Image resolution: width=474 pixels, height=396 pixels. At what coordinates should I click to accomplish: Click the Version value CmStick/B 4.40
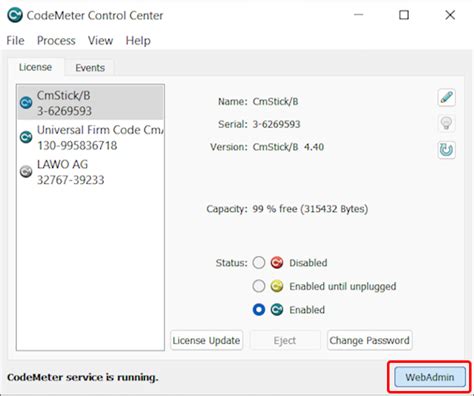pyautogui.click(x=288, y=147)
